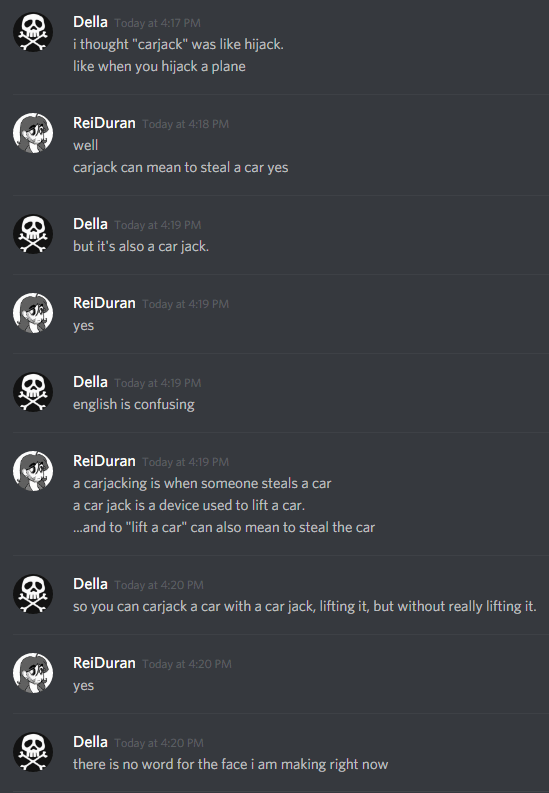Click ReiDuran's avatar beside first 'yes' reply
549x793 pixels.
point(33,313)
